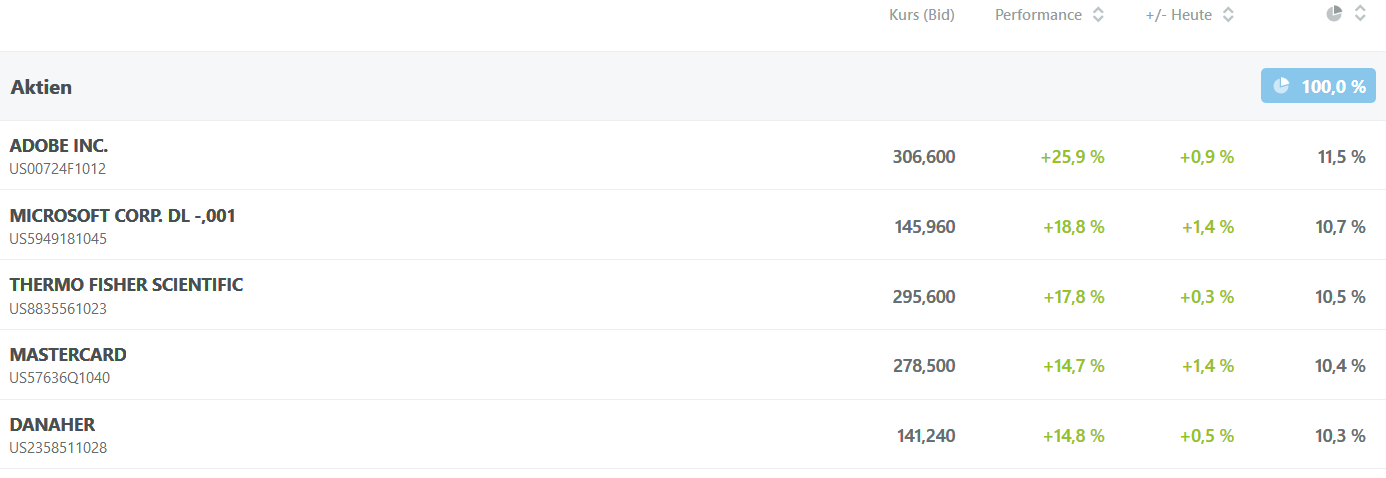Click the 100,0 % allocation badge

coord(1318,87)
